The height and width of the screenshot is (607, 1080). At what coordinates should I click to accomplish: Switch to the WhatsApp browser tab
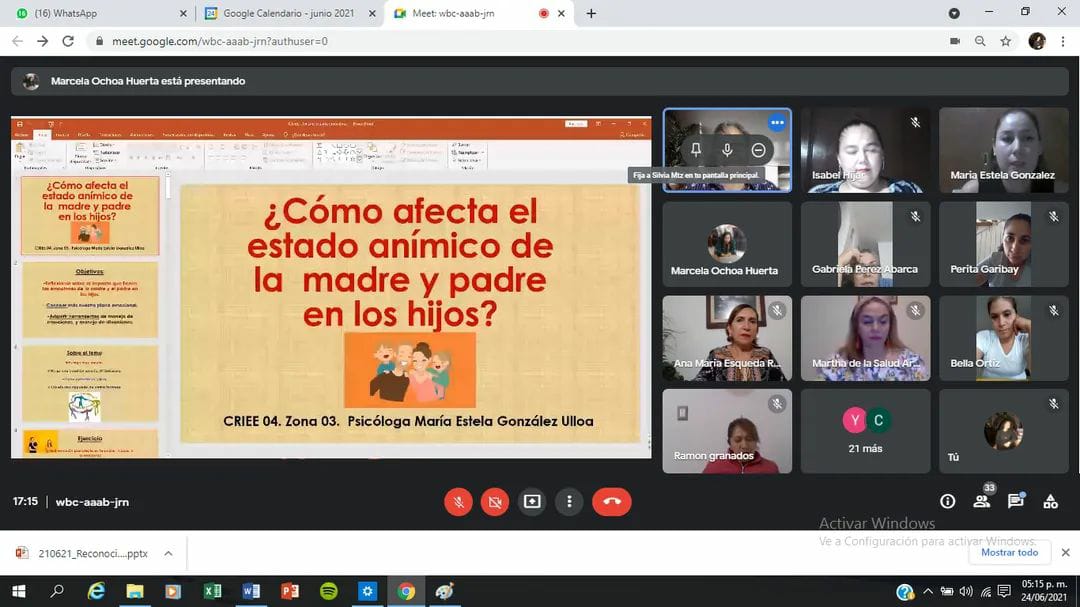pos(95,13)
